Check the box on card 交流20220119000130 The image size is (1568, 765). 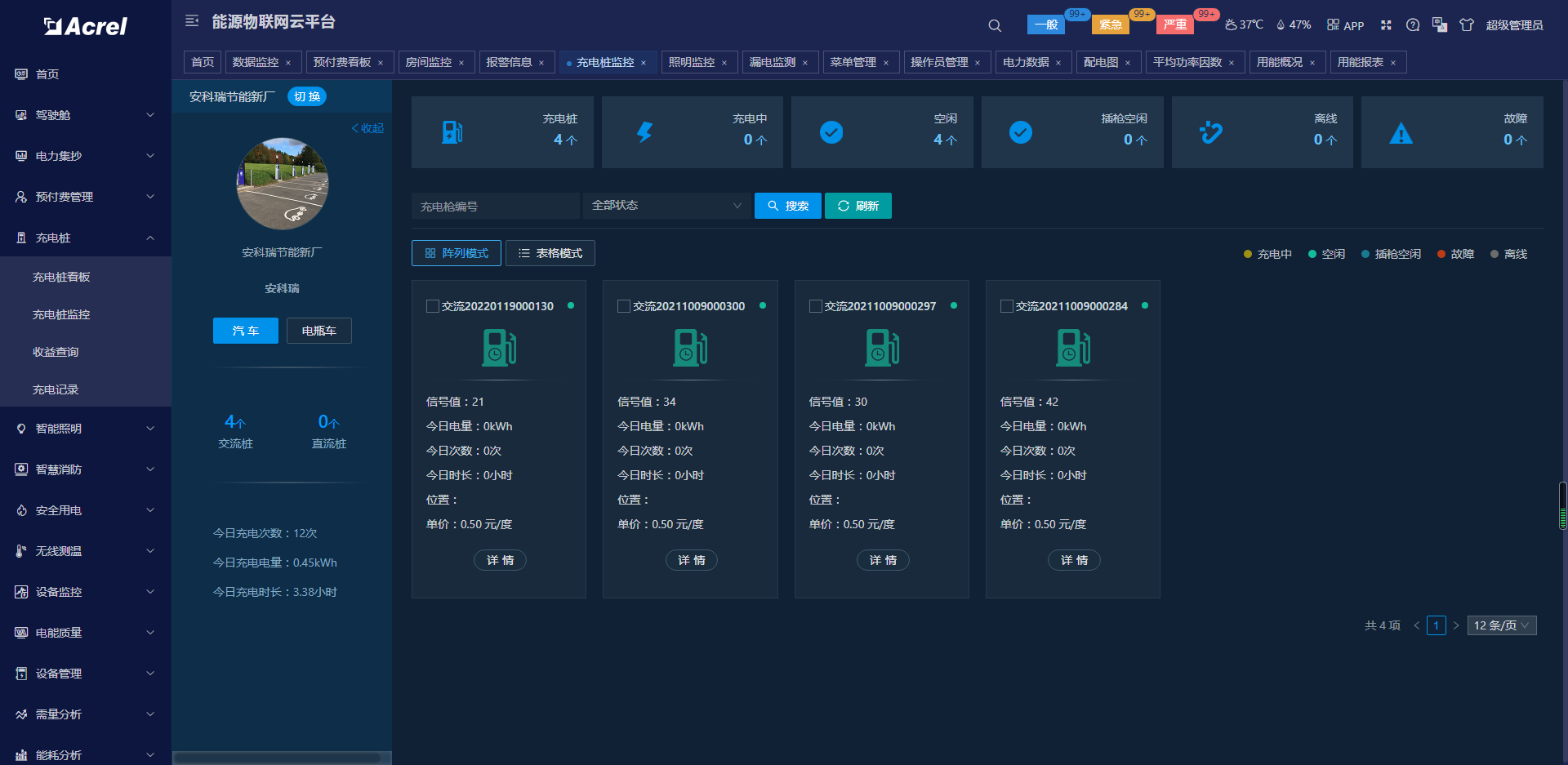click(433, 306)
